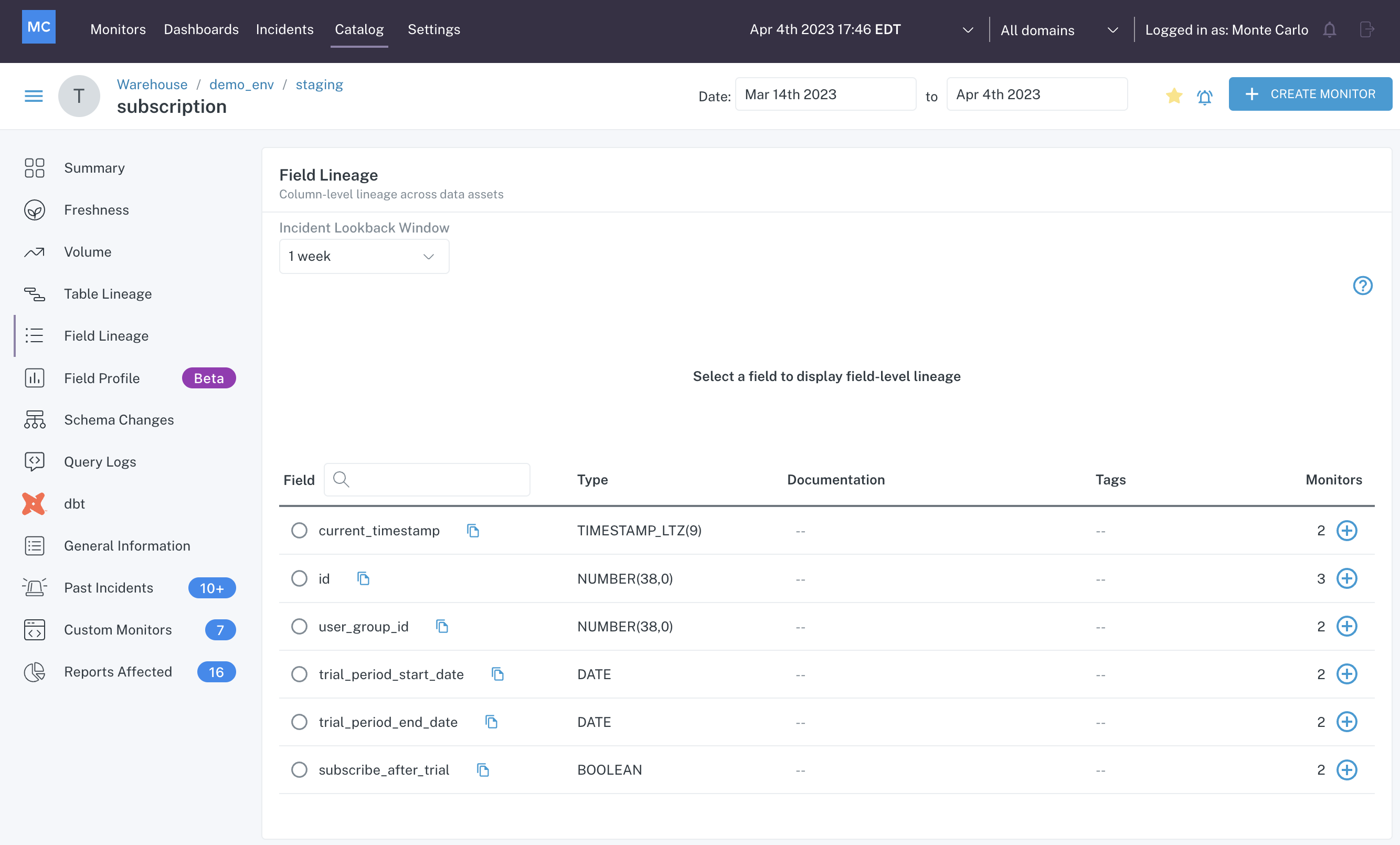The image size is (1400, 845).
Task: Open the Dashboards nav item
Action: (x=201, y=29)
